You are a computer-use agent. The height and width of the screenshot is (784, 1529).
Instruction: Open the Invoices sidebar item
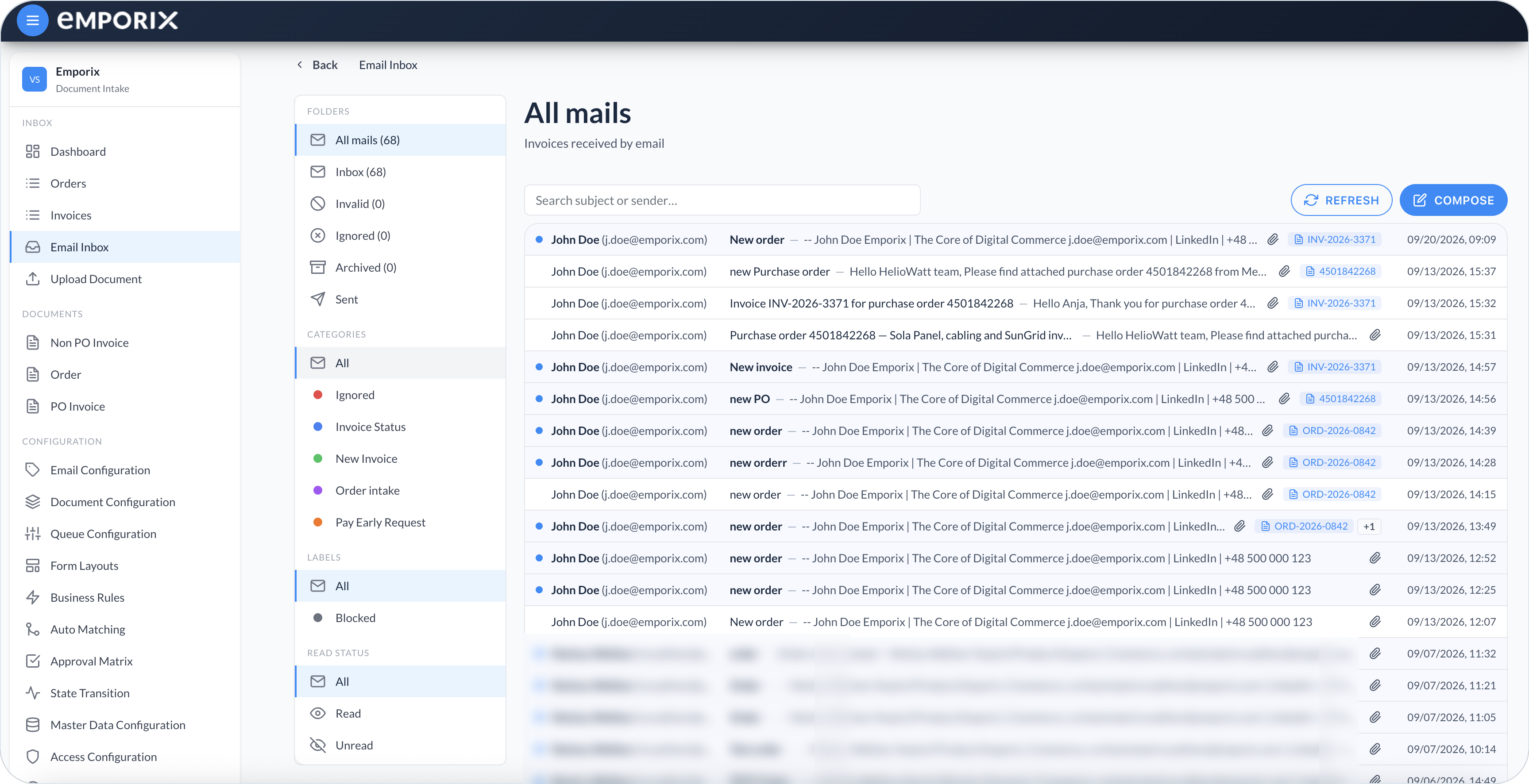coord(125,215)
